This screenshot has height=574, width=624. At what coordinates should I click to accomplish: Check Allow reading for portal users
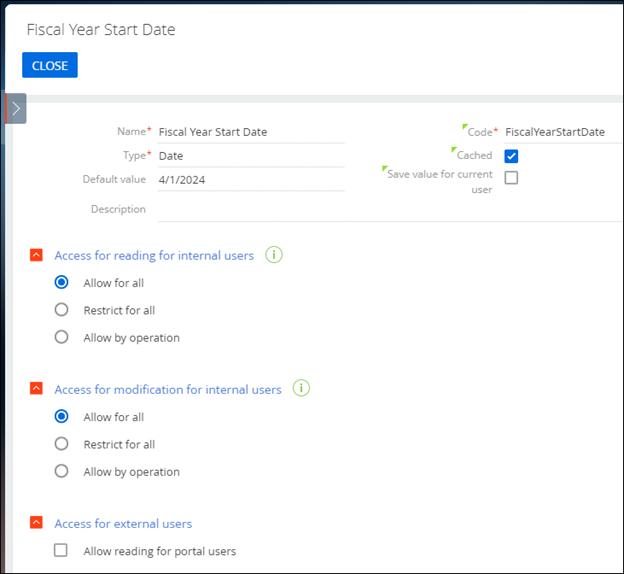(x=61, y=550)
